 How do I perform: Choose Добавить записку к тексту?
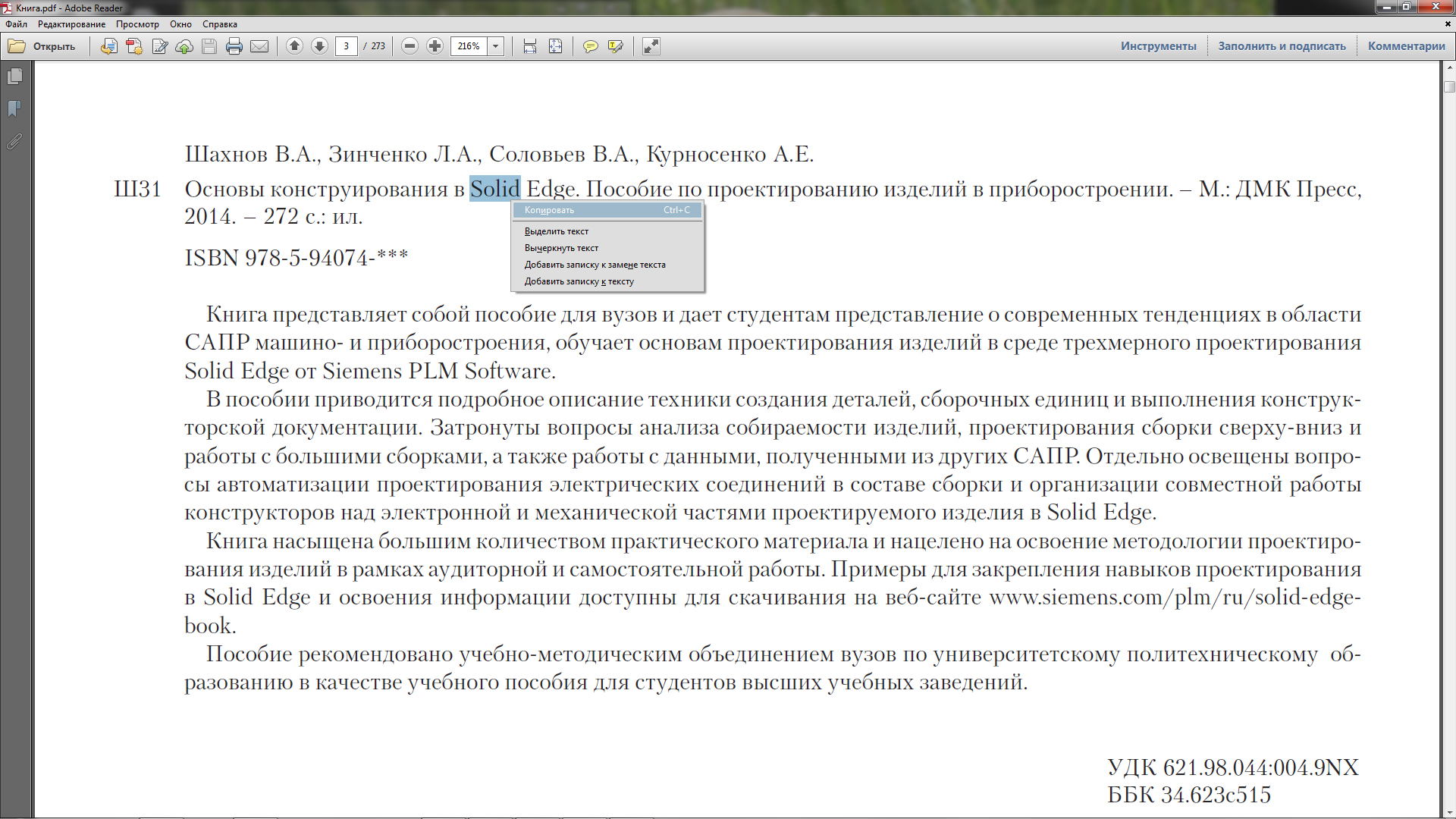607,281
